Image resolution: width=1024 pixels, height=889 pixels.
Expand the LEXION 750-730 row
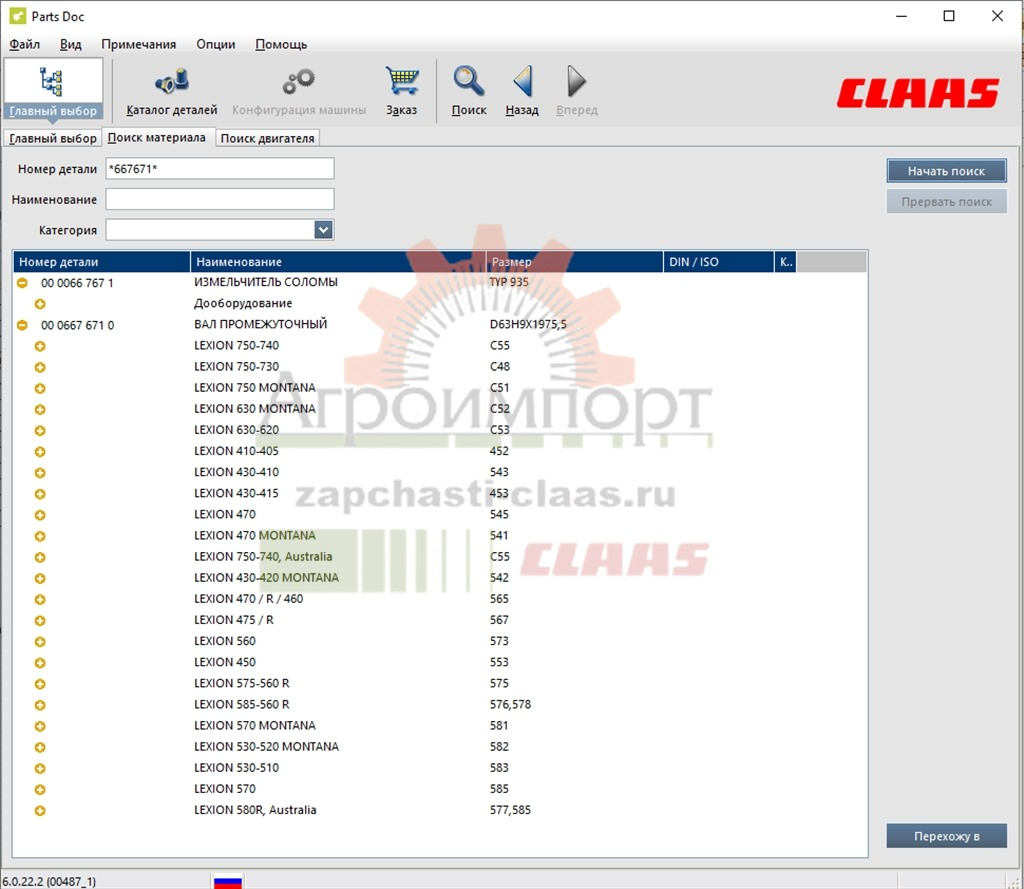(x=40, y=367)
